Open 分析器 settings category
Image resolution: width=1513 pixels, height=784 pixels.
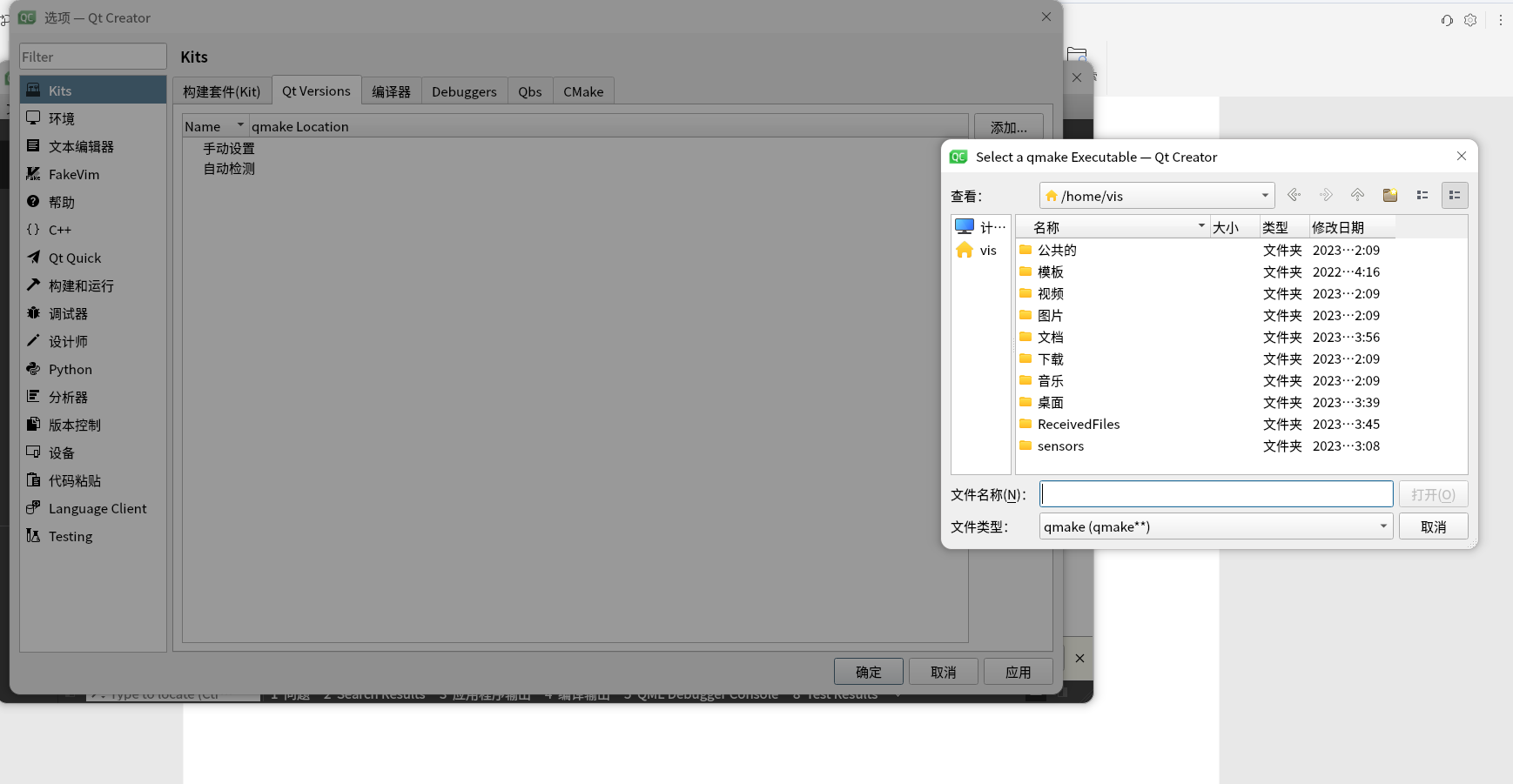pos(93,397)
